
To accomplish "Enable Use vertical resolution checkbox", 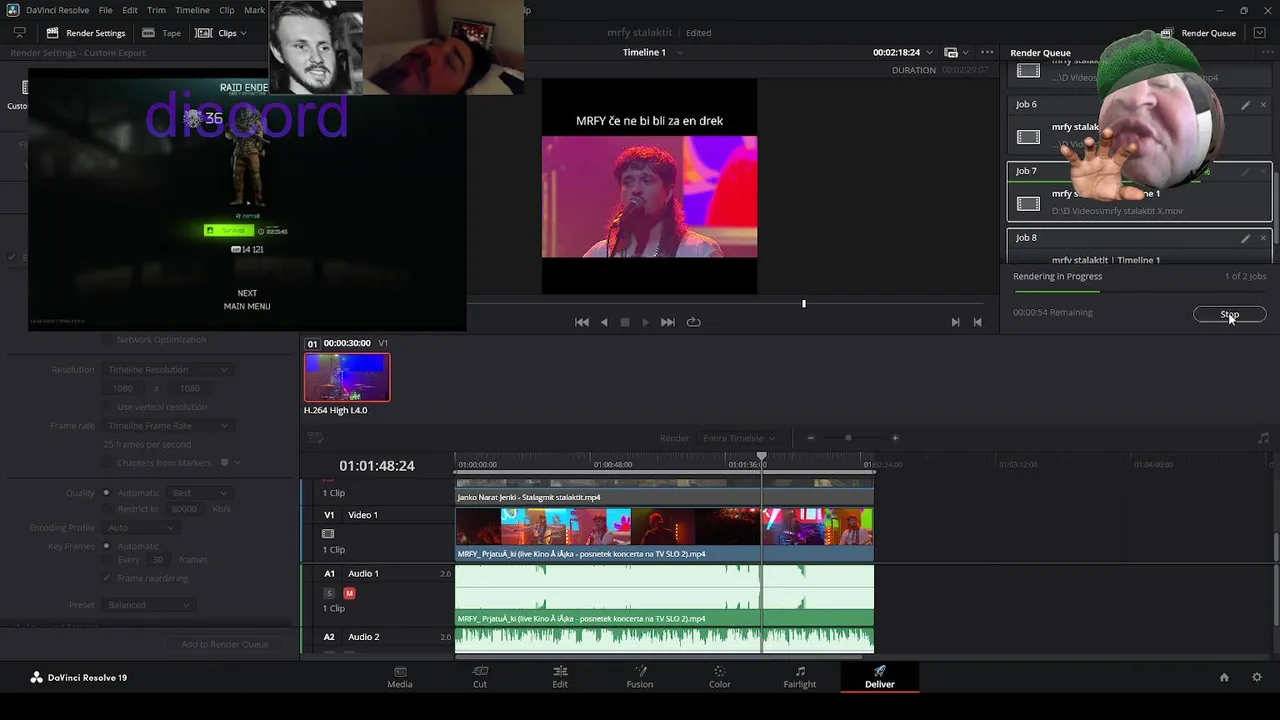I will 107,407.
